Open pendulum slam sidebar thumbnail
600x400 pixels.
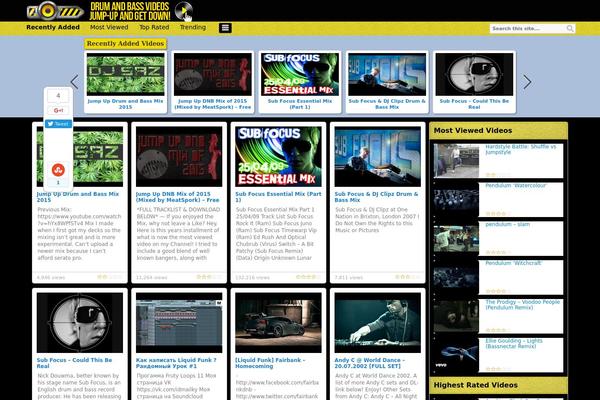tap(456, 238)
